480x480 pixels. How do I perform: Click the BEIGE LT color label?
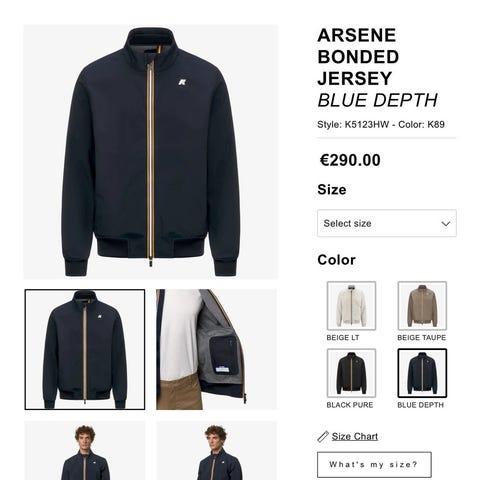(x=343, y=338)
